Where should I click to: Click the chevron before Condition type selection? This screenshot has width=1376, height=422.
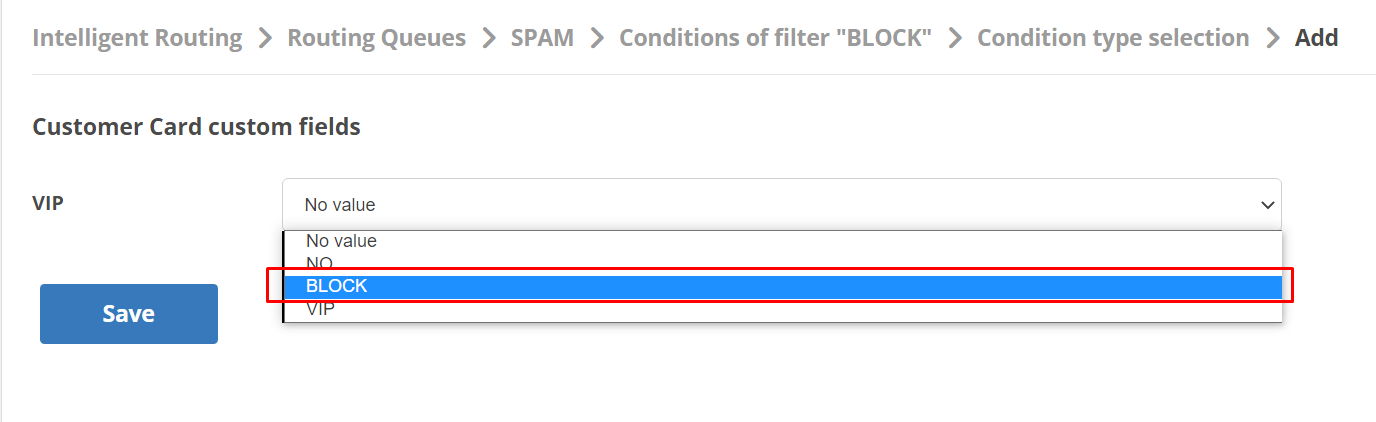pyautogui.click(x=955, y=39)
